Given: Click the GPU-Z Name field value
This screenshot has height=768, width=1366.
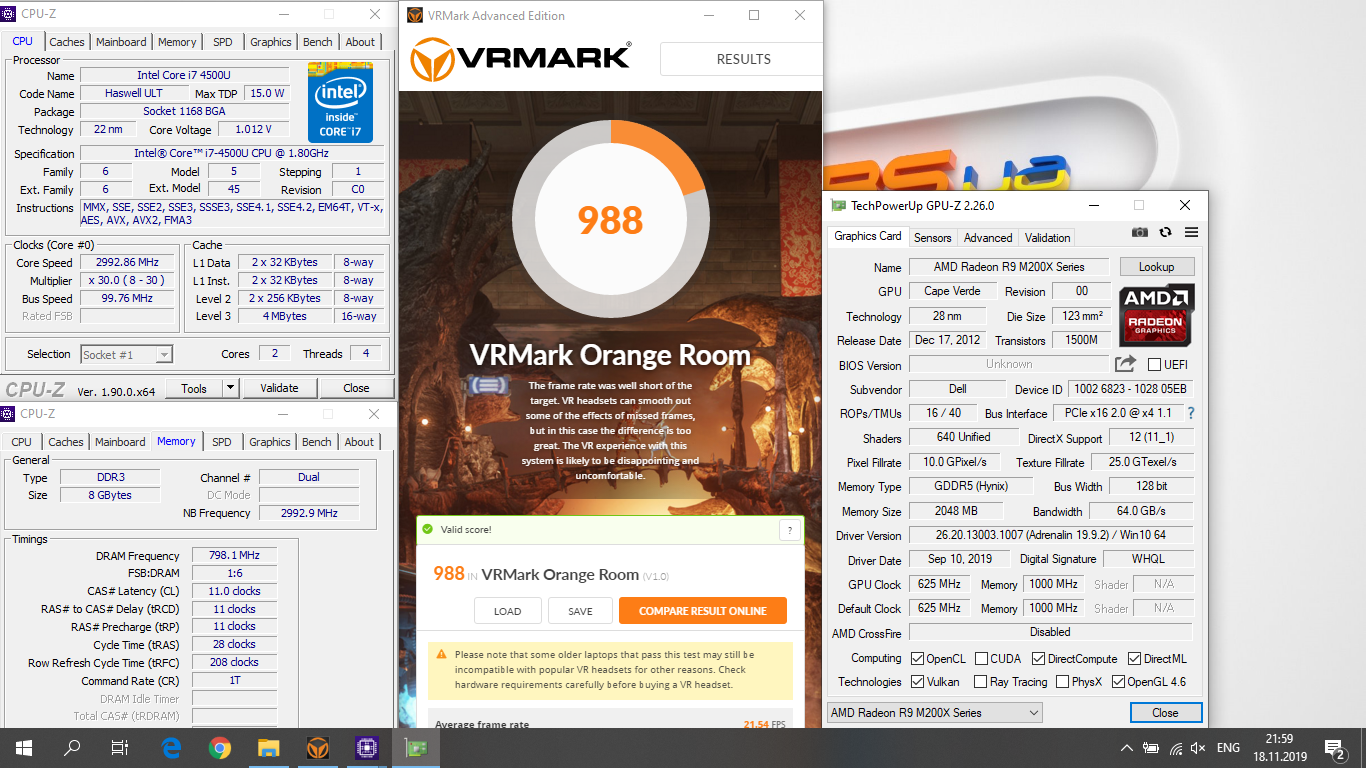Looking at the screenshot, I should coord(1008,267).
